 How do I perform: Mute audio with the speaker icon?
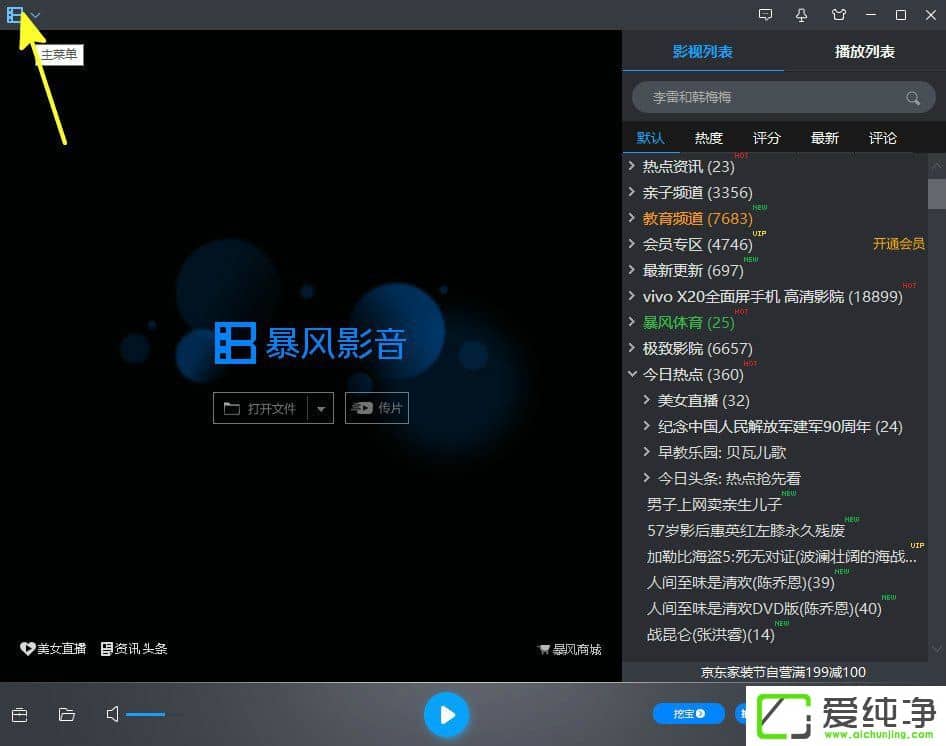[112, 714]
